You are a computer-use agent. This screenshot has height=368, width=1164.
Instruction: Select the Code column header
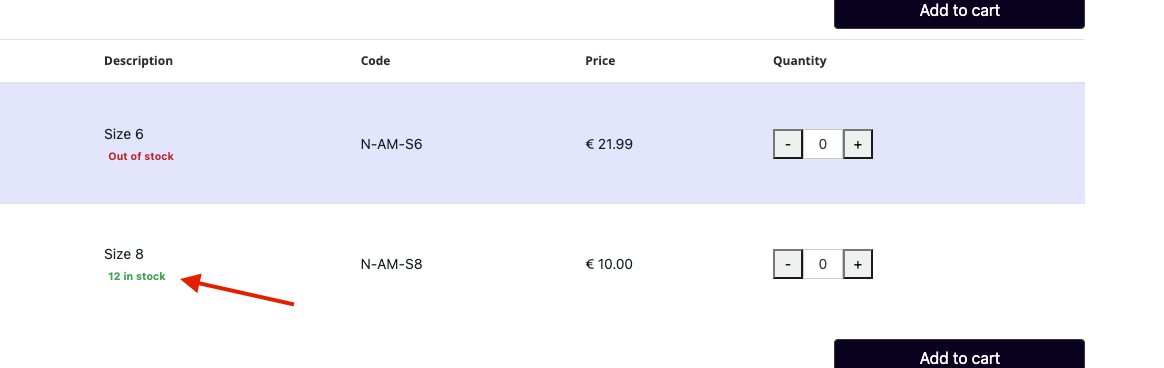[x=376, y=61]
